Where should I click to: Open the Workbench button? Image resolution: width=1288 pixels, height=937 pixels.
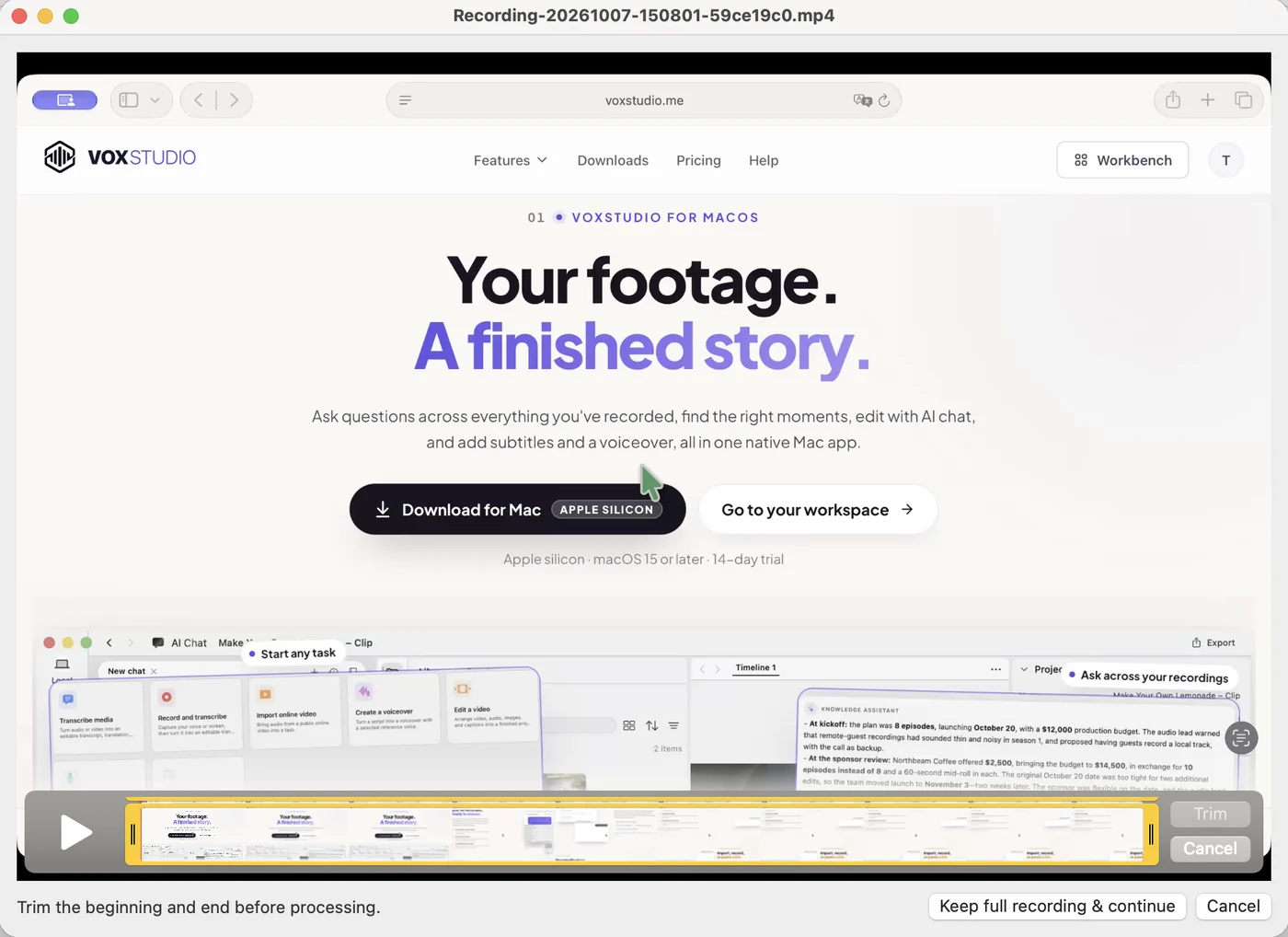tap(1122, 160)
